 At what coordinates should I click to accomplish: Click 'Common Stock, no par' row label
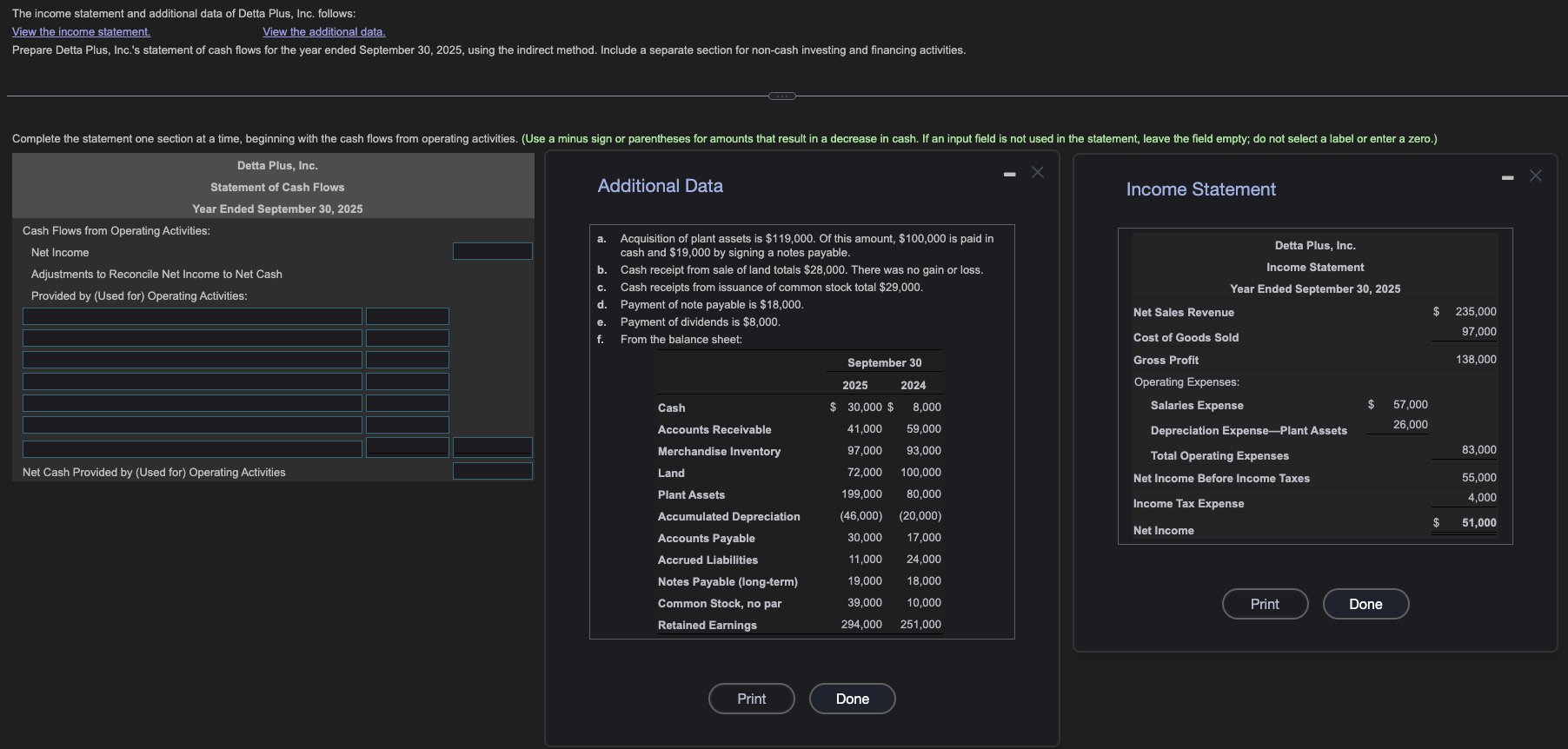click(720, 603)
